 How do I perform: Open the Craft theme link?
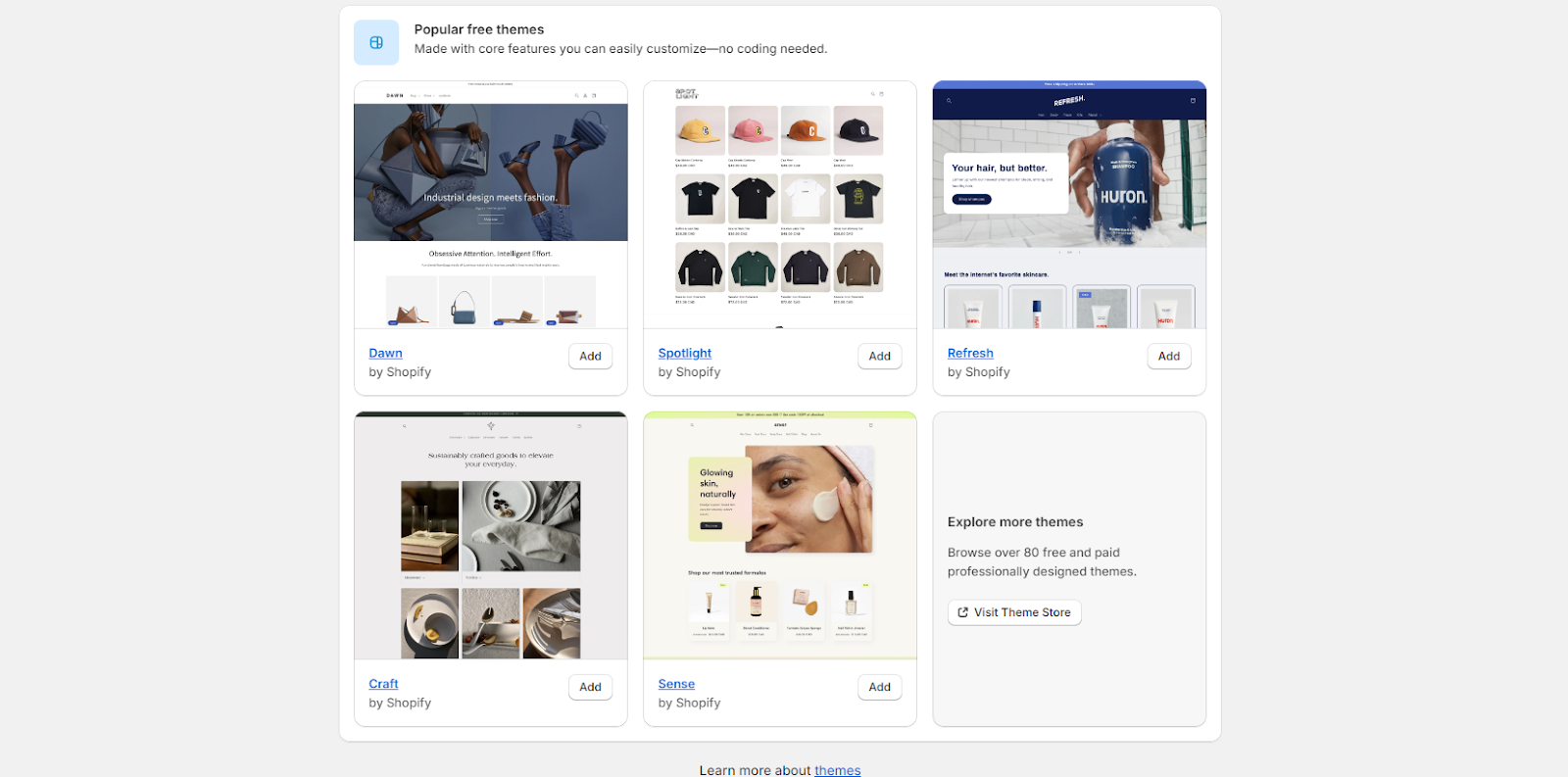383,684
